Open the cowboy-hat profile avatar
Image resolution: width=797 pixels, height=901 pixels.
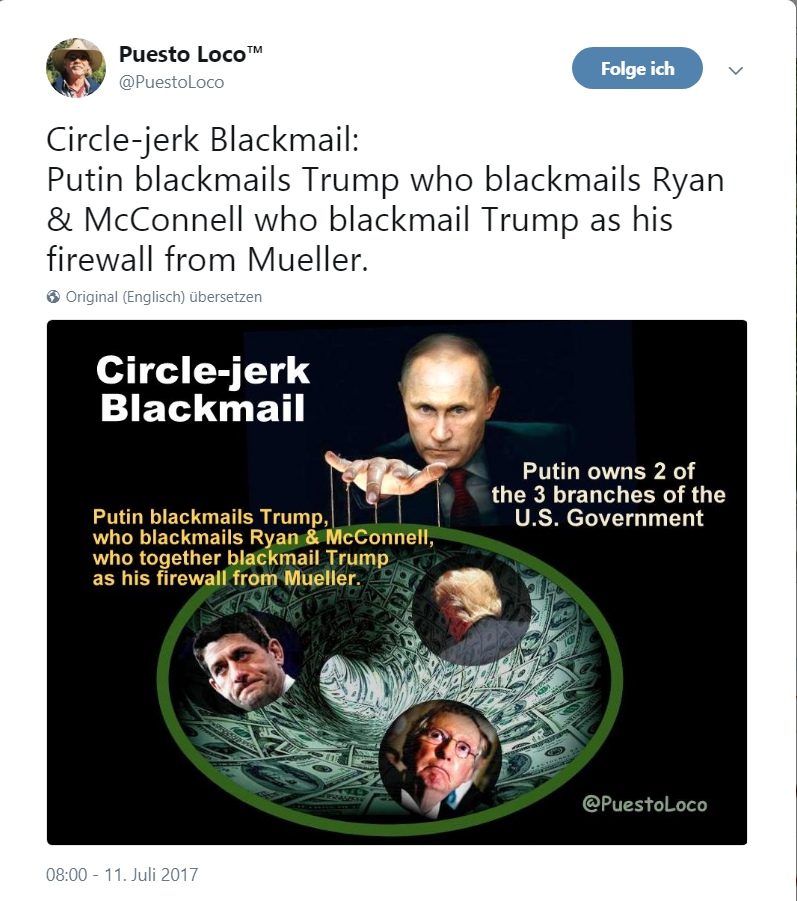(76, 68)
